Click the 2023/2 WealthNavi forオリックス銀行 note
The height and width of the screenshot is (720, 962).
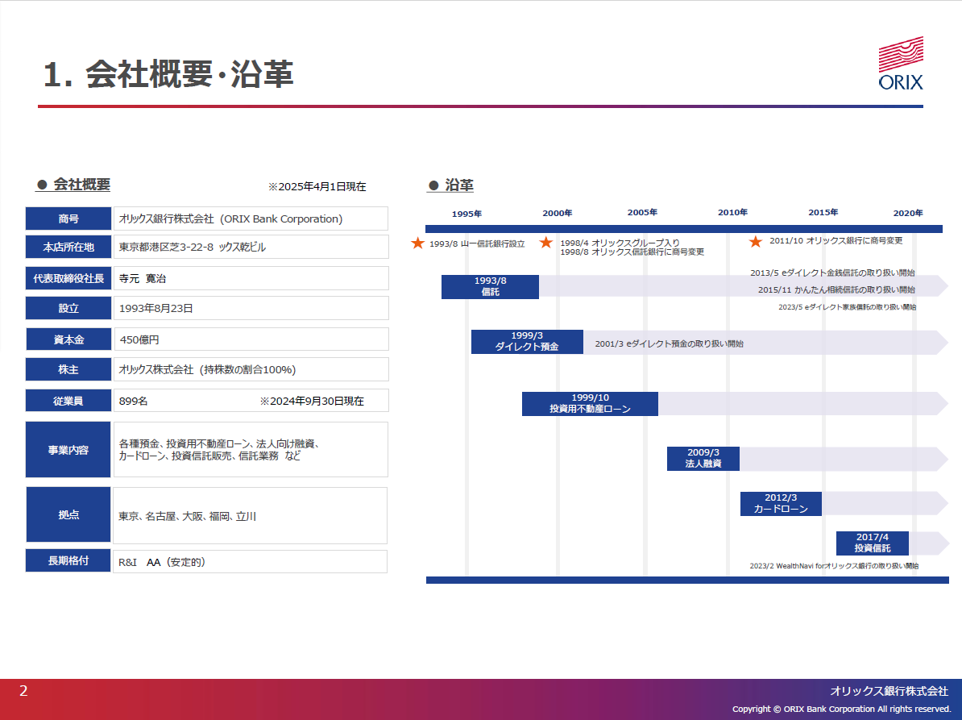[x=834, y=566]
